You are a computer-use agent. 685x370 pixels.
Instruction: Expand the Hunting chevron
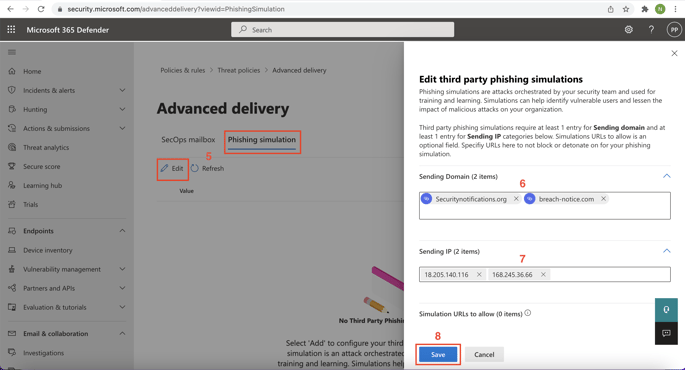coord(122,109)
